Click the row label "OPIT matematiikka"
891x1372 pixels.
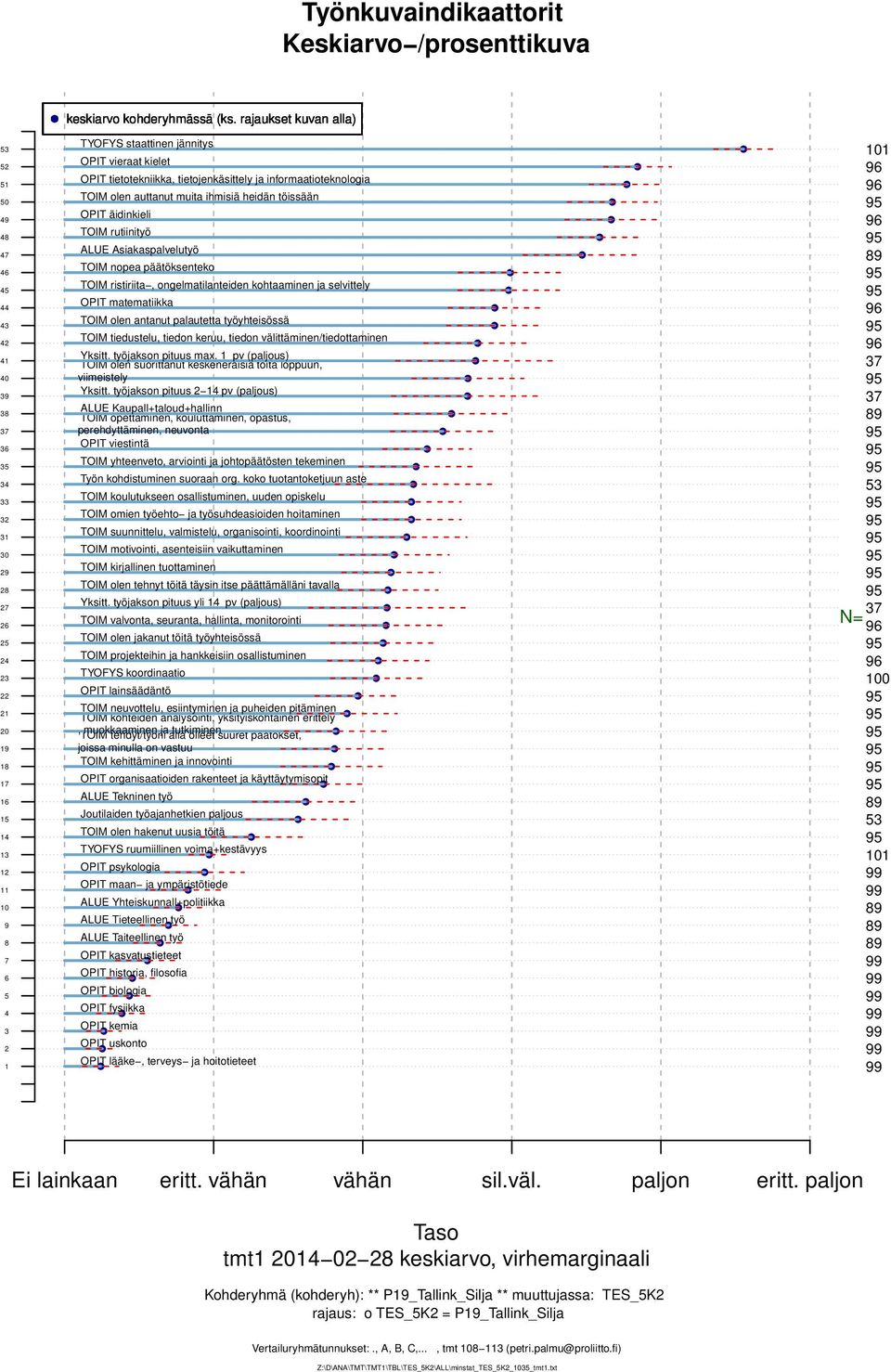coord(126,303)
